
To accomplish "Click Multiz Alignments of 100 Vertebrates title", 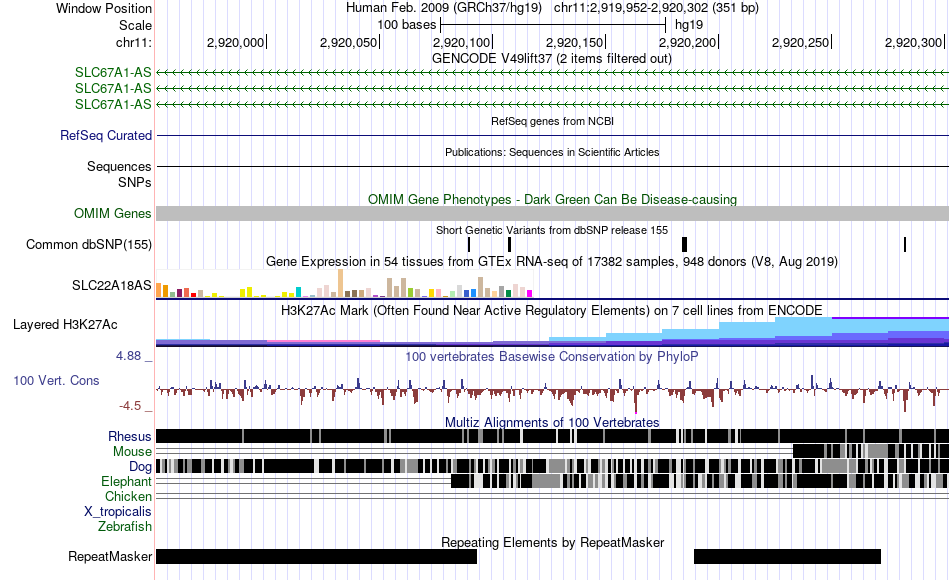I will pyautogui.click(x=552, y=422).
